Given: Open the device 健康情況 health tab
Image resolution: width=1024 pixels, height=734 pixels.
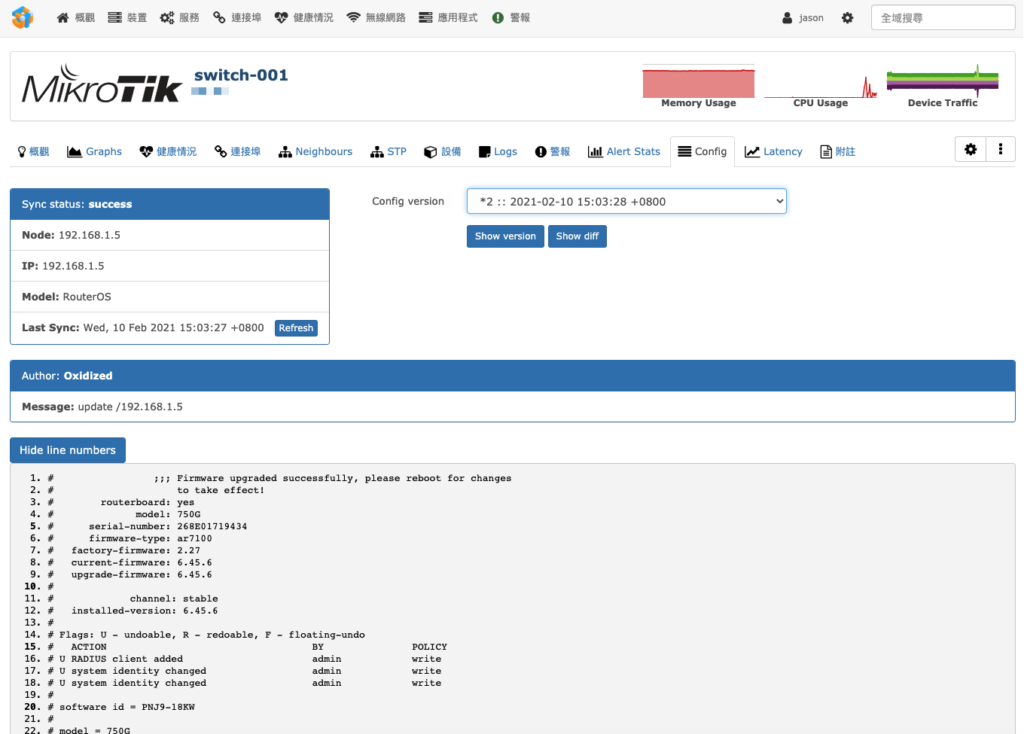Looking at the screenshot, I should 168,152.
